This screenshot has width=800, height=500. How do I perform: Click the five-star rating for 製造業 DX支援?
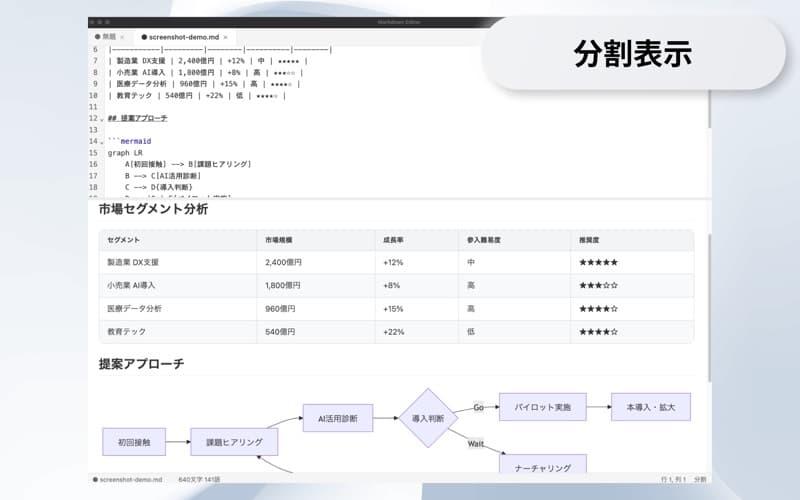coord(598,262)
